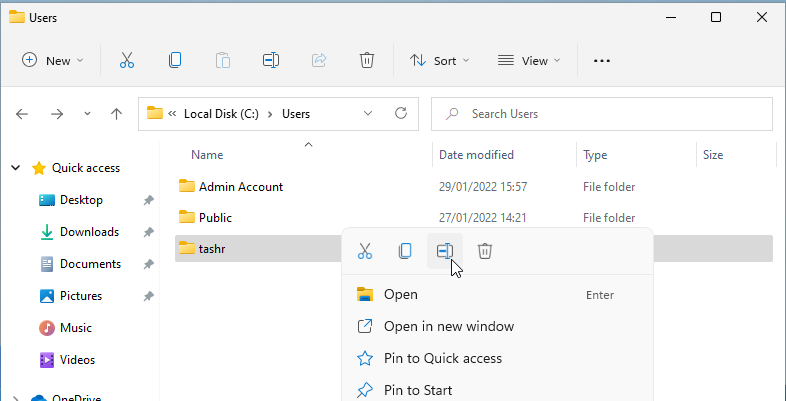Select Pin to Quick access
Screen dimensions: 786x401
[x=443, y=358]
